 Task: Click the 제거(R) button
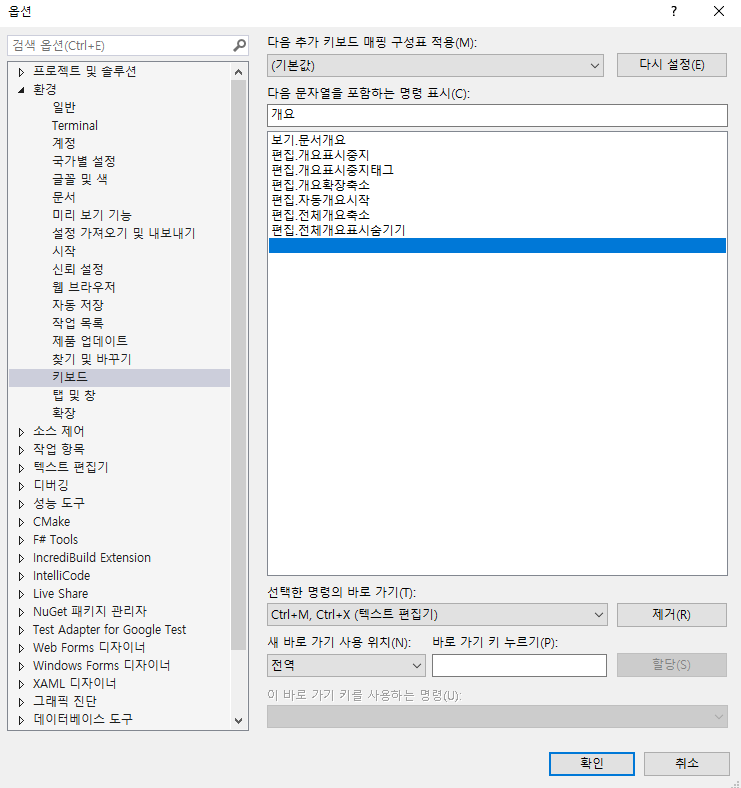point(672,615)
